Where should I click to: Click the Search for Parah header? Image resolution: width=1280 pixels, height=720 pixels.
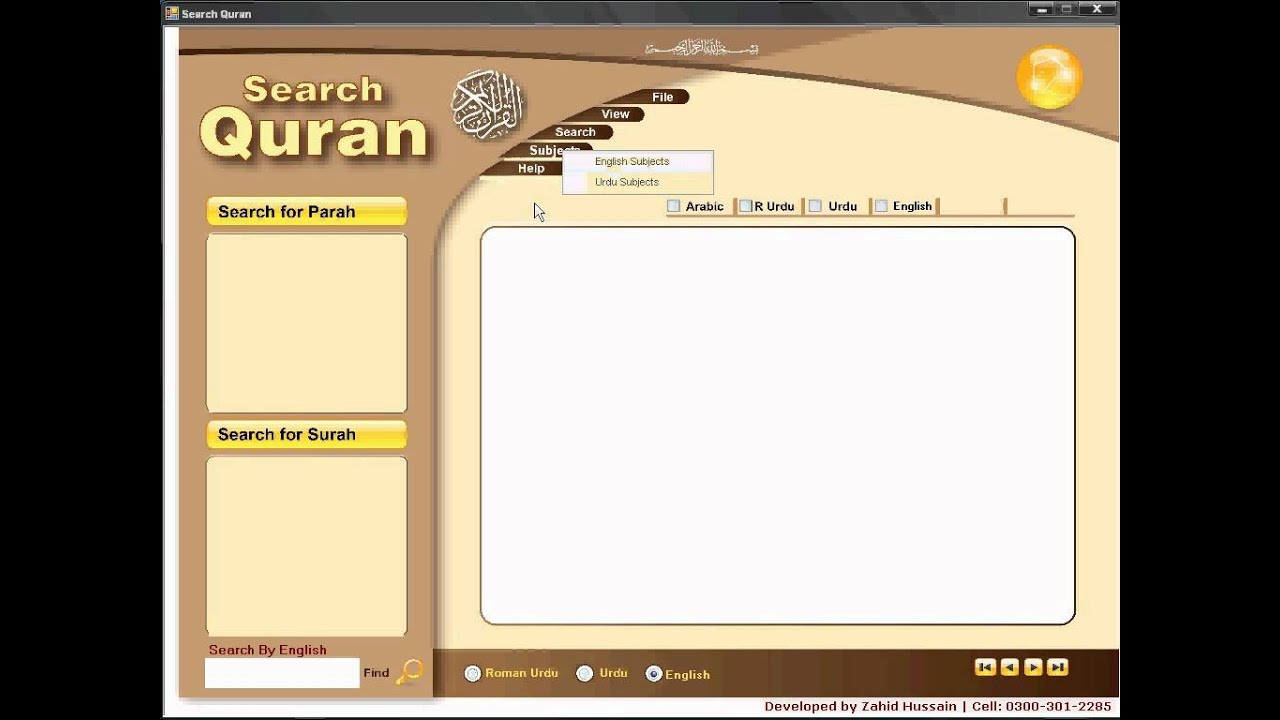pos(306,212)
